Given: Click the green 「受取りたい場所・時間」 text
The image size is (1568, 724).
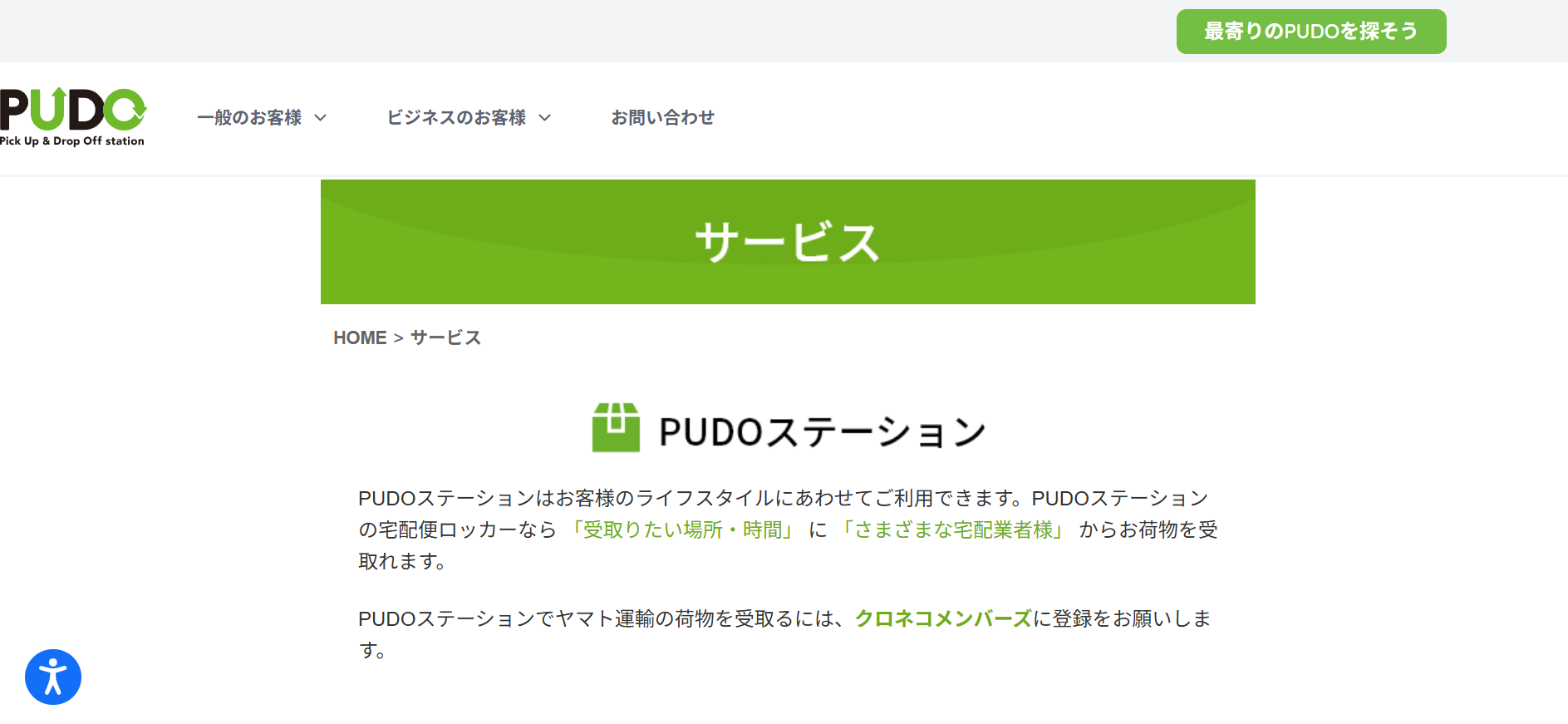Looking at the screenshot, I should (682, 529).
